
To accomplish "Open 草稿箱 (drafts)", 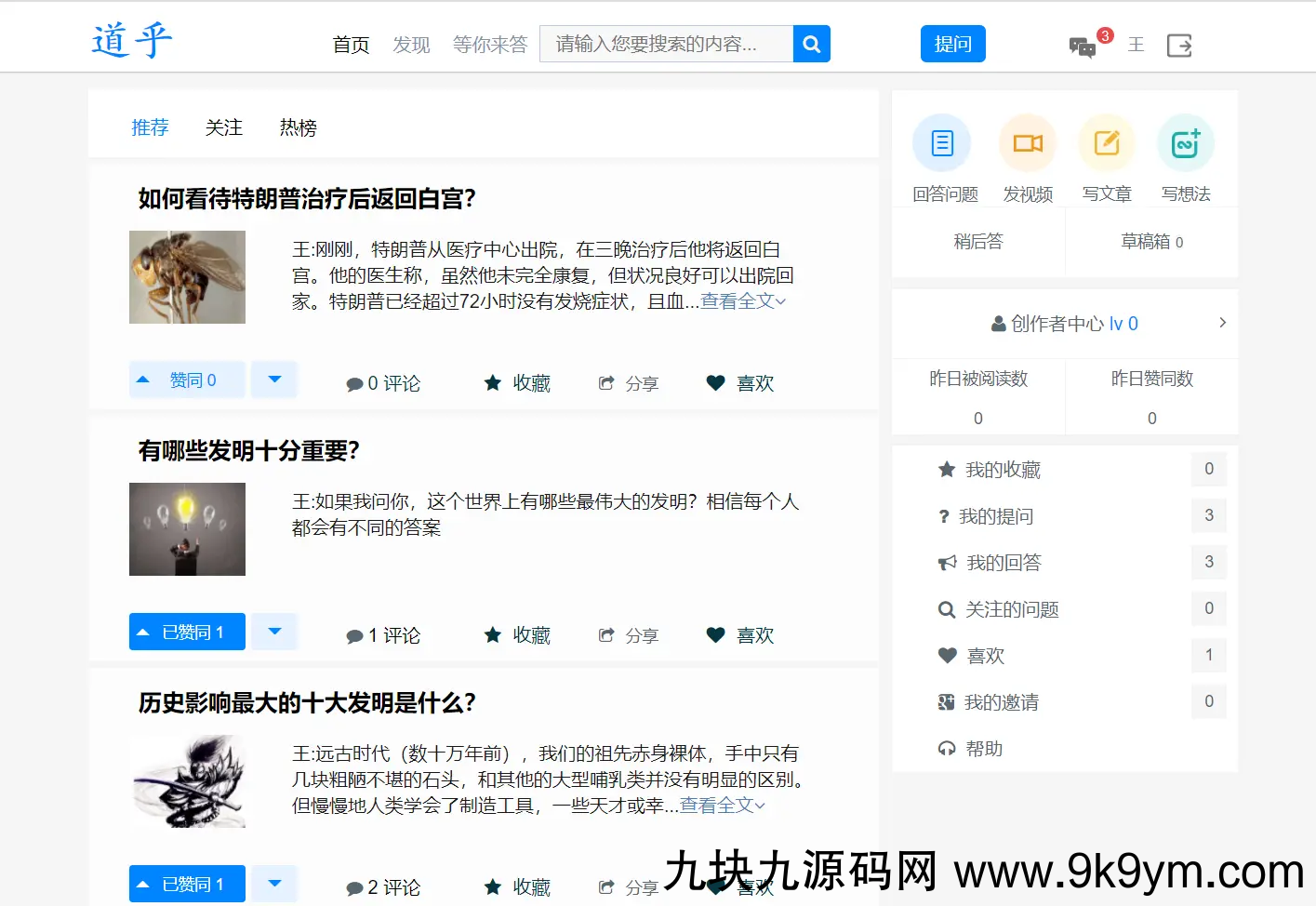I will (x=1150, y=241).
